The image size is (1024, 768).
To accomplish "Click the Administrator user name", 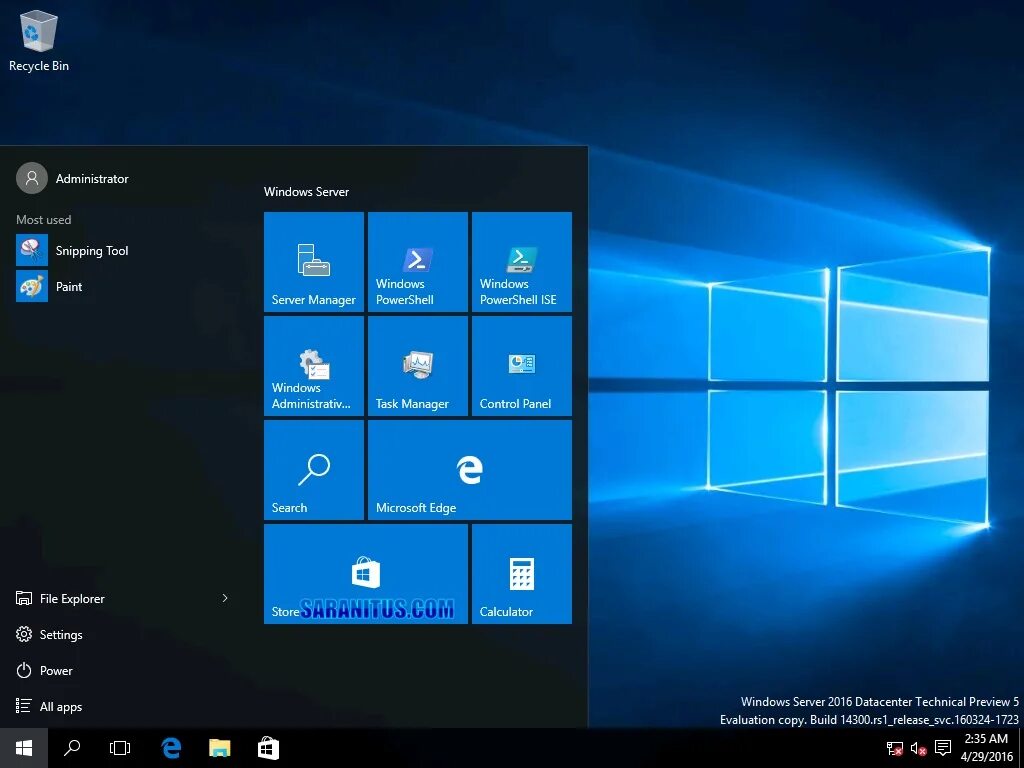I will pos(92,178).
